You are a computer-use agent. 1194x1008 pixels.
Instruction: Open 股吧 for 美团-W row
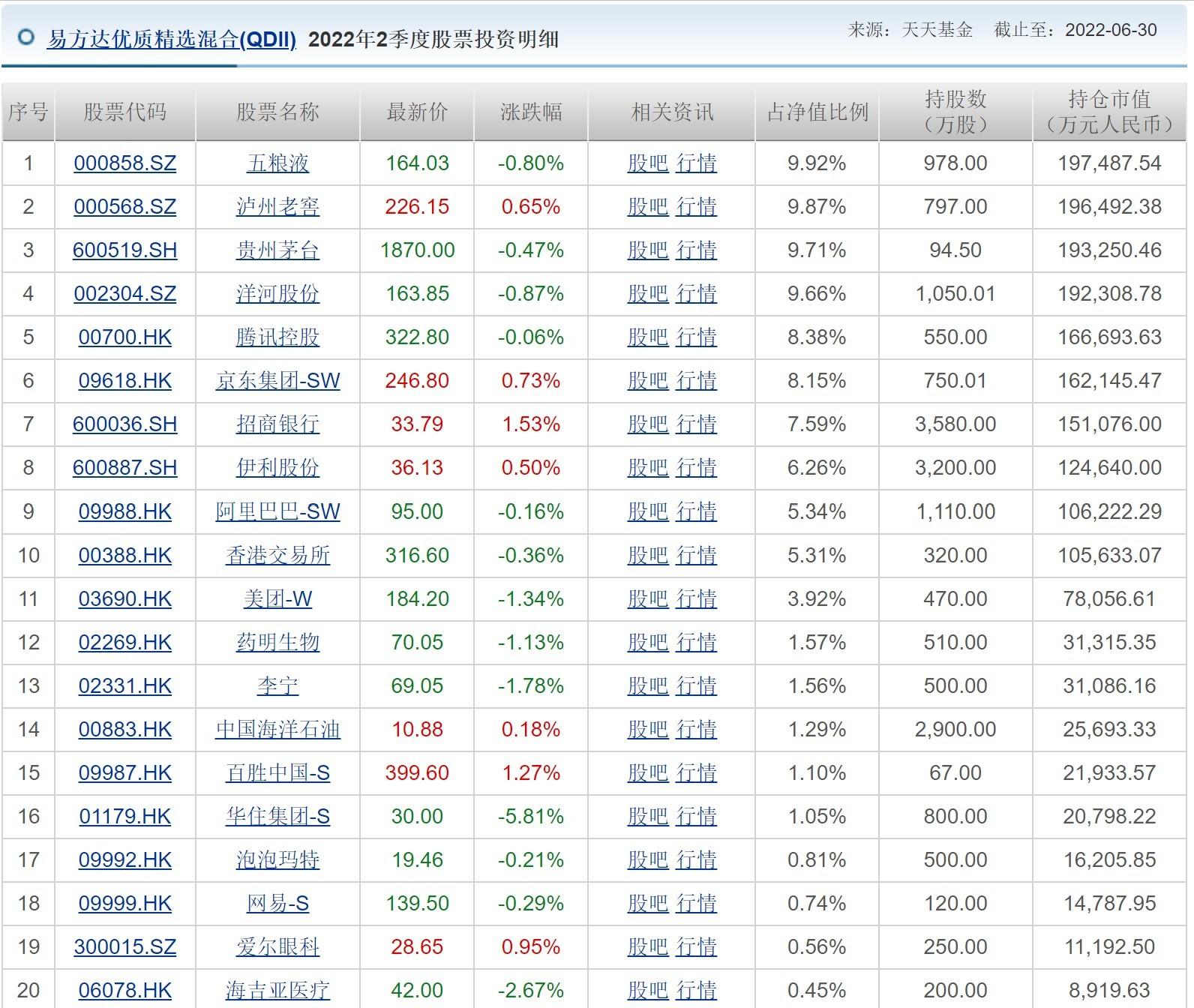[648, 598]
